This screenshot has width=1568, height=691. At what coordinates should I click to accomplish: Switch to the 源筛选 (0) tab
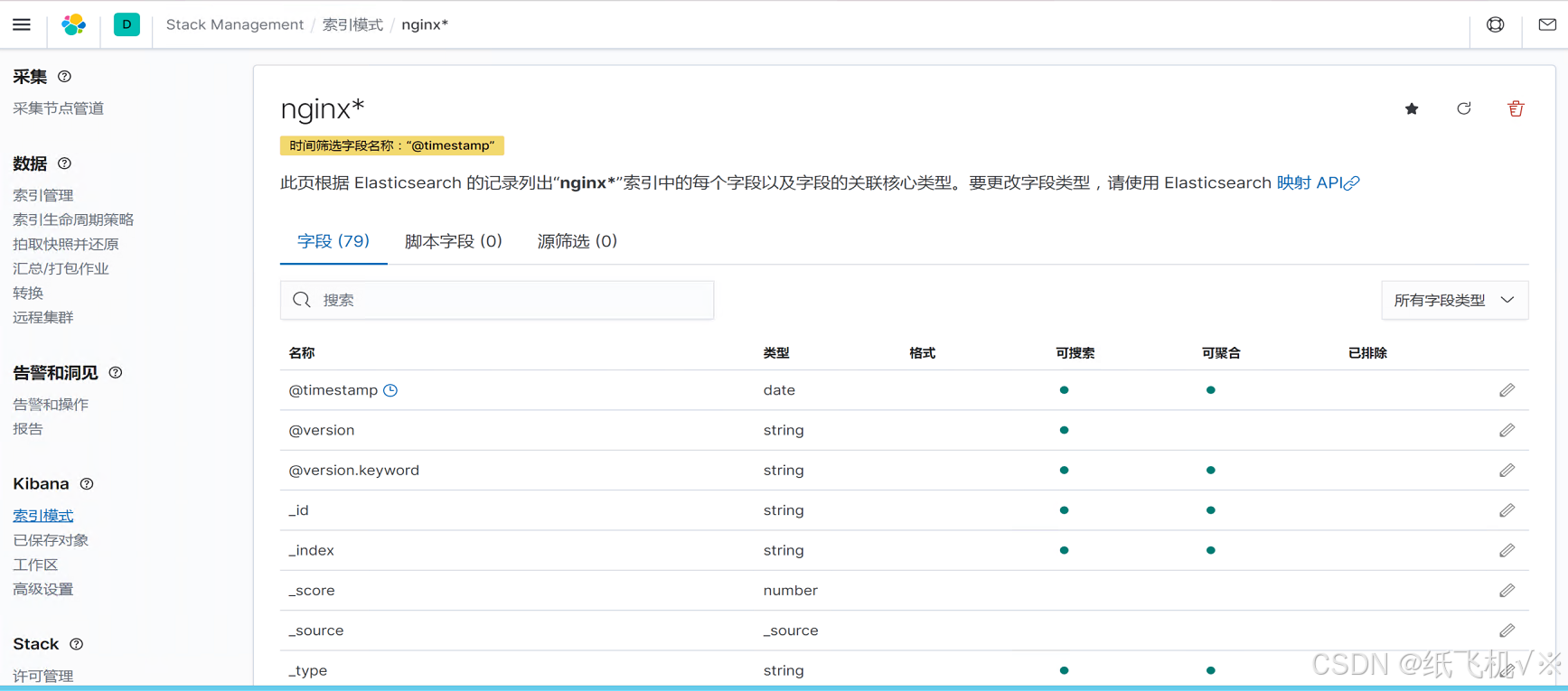click(577, 241)
